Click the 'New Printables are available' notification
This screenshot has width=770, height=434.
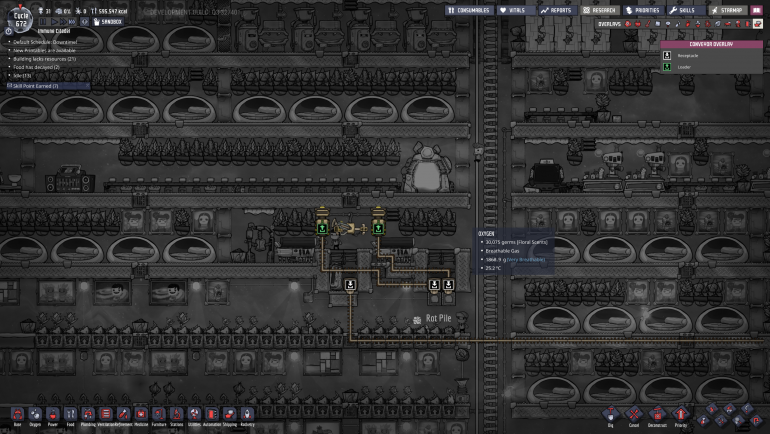tap(44, 51)
